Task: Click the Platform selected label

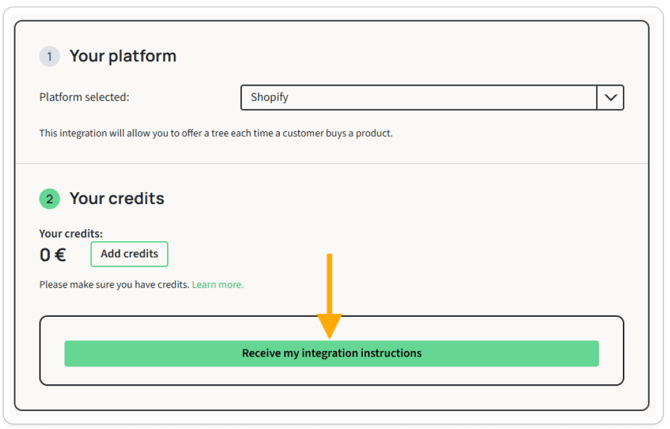Action: tap(84, 97)
